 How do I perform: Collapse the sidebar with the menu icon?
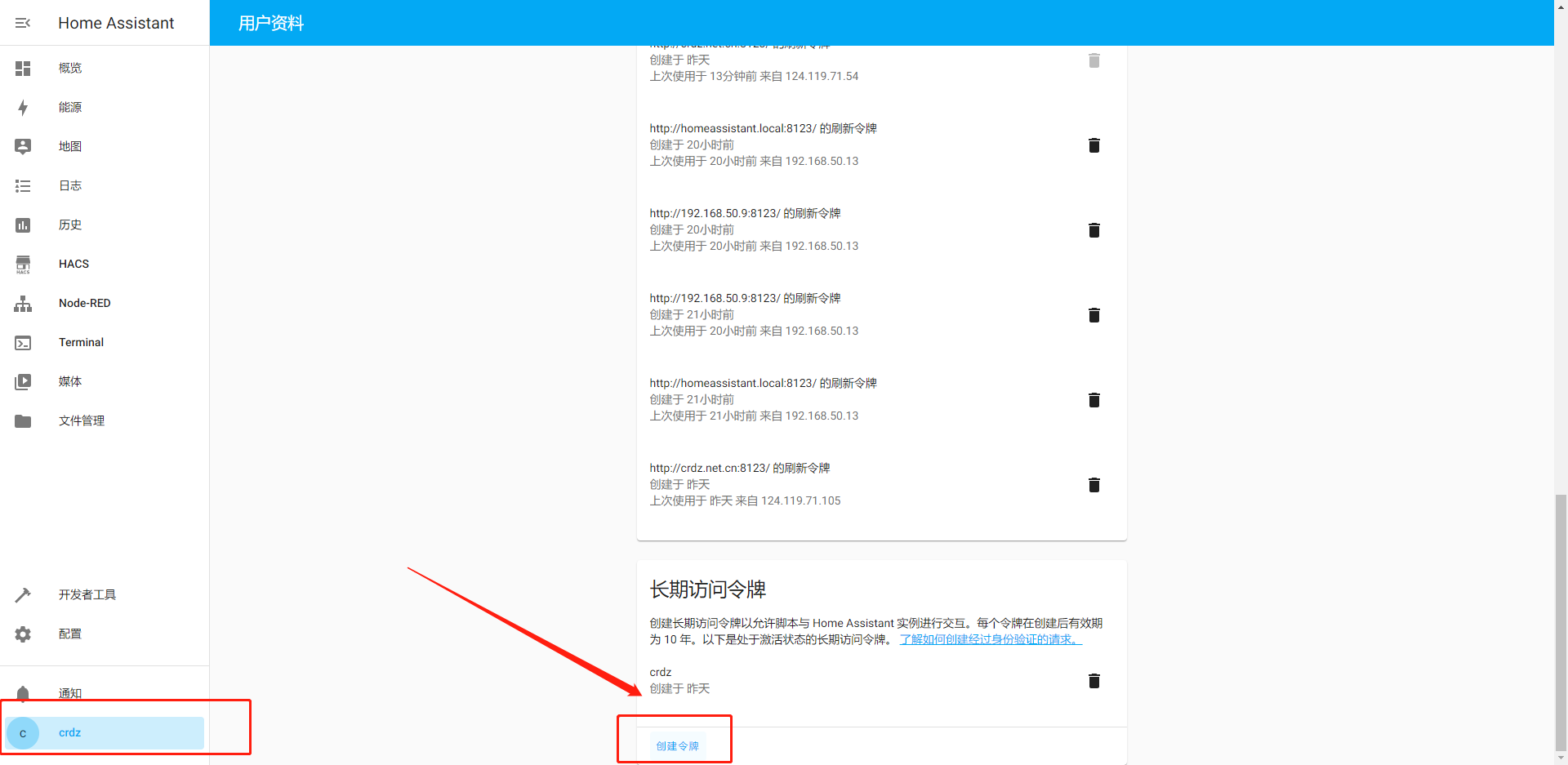pos(23,23)
